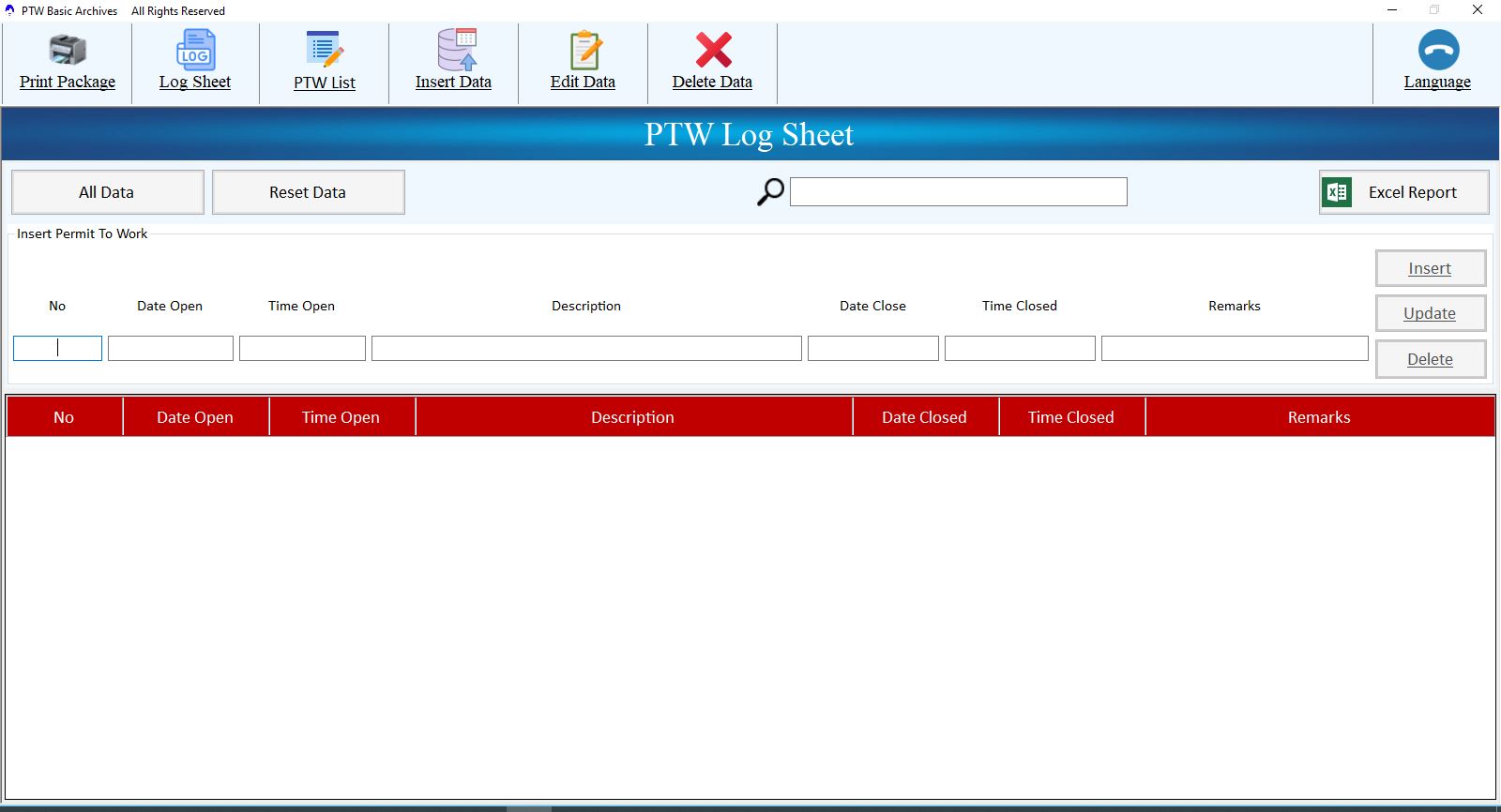
Task: Click the magnifying glass search icon
Action: [x=770, y=191]
